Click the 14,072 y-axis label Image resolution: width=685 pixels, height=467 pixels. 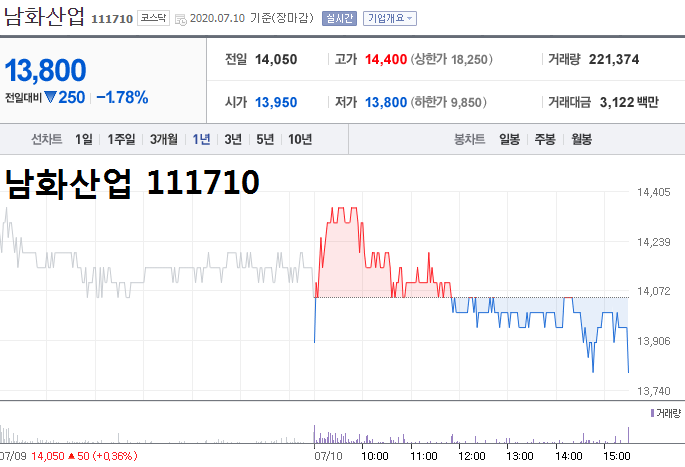click(x=654, y=291)
